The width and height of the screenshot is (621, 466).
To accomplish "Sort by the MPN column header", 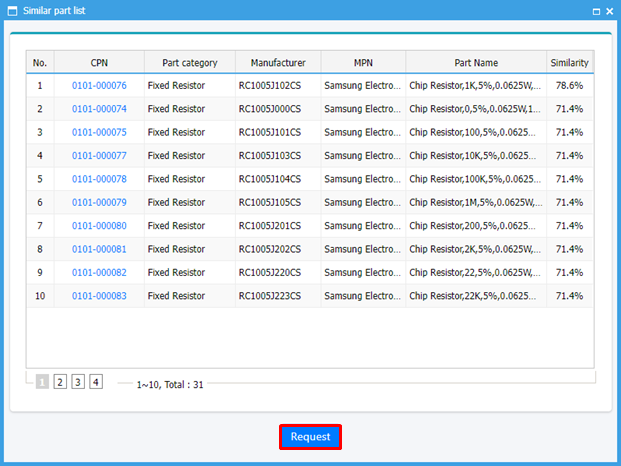I will [x=362, y=63].
